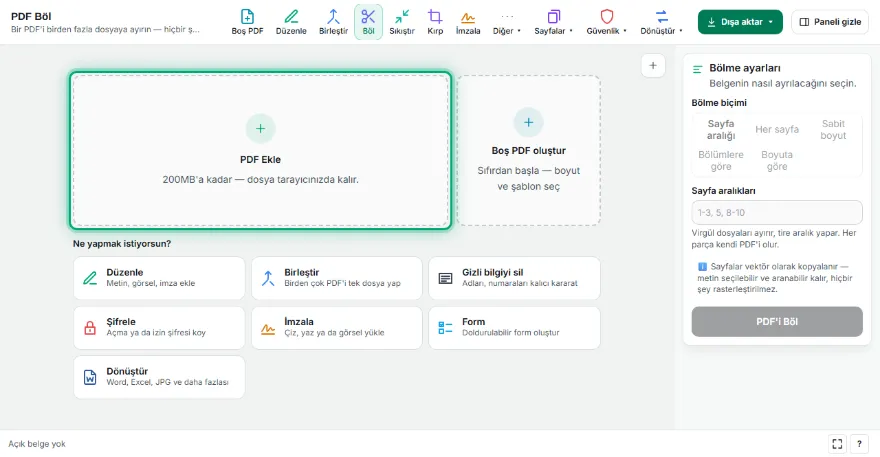Open the İmzala signature tool
The height and width of the screenshot is (457, 880).
click(468, 22)
